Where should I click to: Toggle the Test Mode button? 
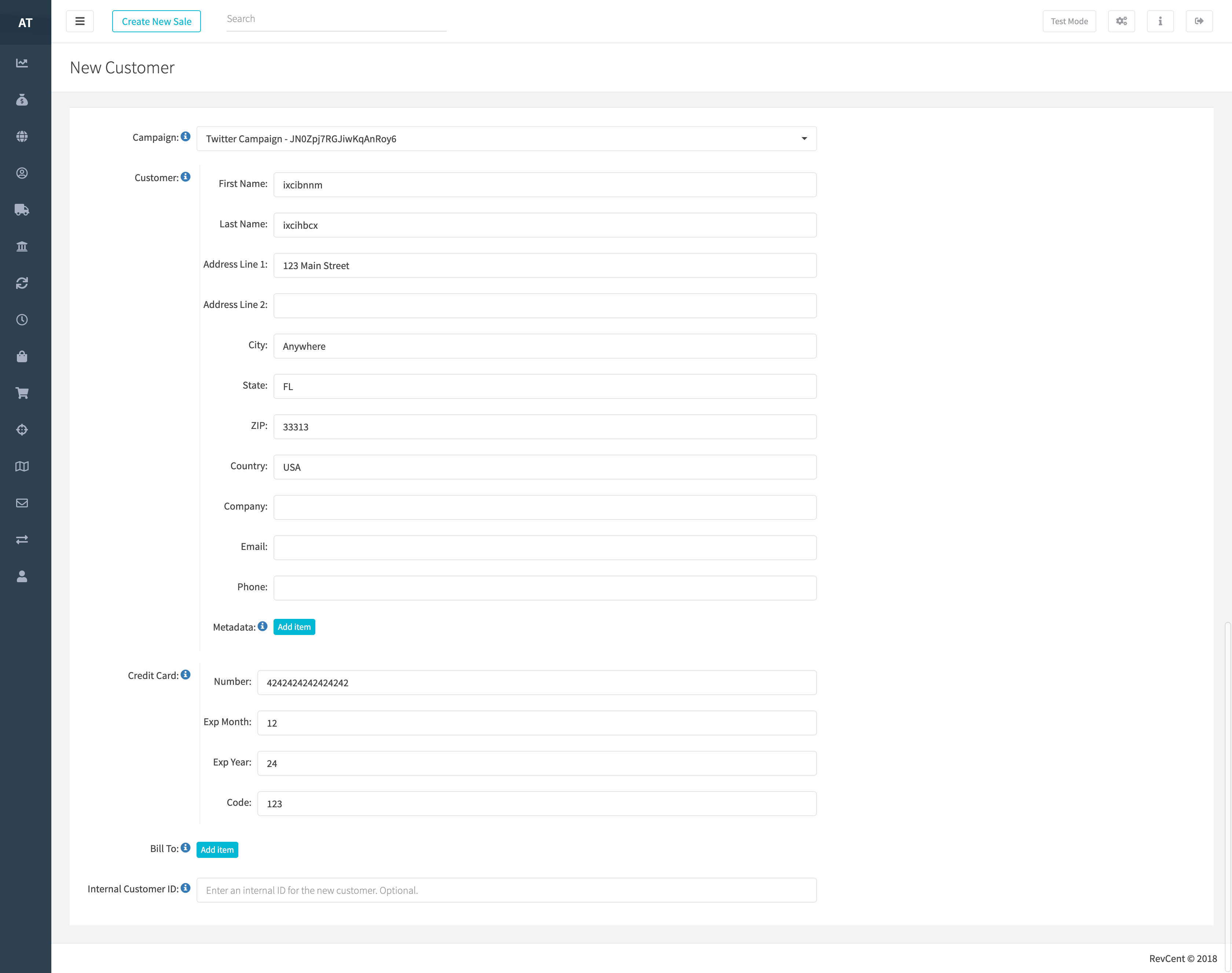[1069, 21]
